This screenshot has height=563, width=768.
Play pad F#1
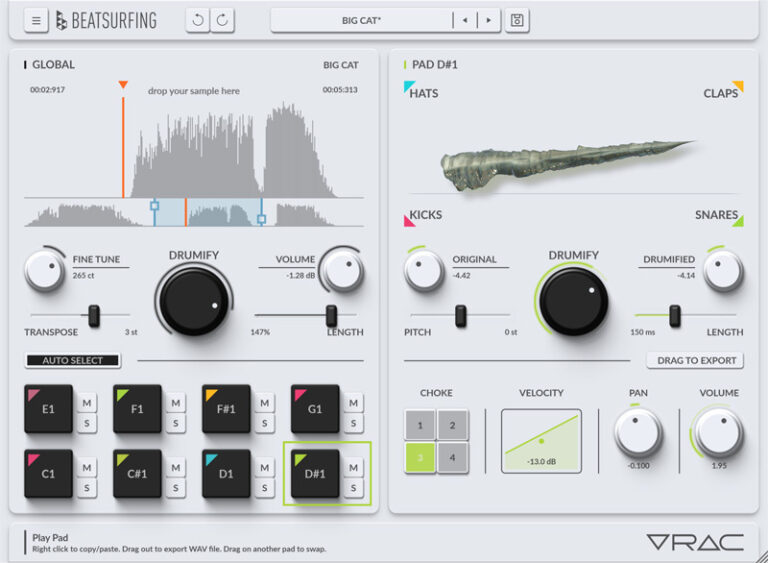pyautogui.click(x=226, y=409)
